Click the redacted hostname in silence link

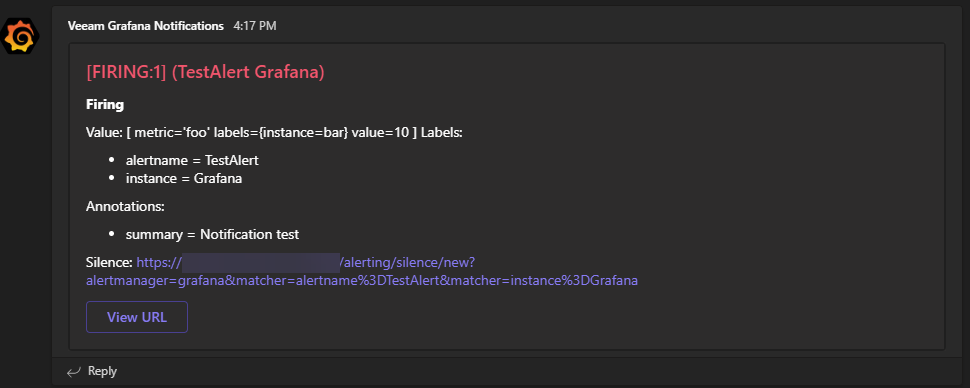pos(261,263)
